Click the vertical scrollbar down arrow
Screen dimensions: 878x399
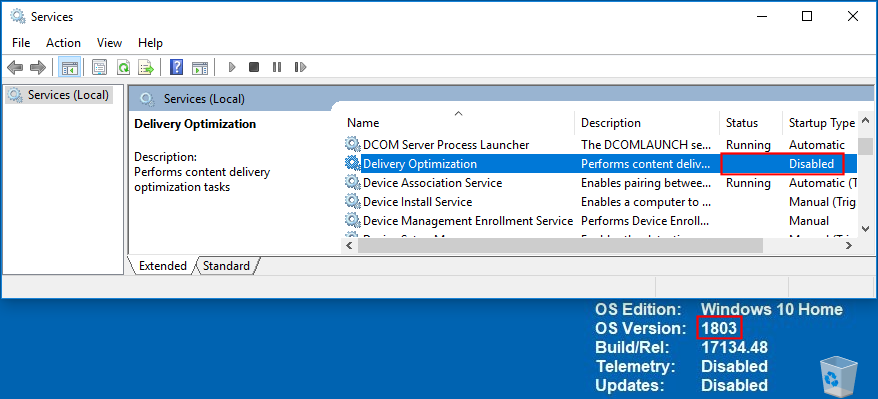(865, 229)
